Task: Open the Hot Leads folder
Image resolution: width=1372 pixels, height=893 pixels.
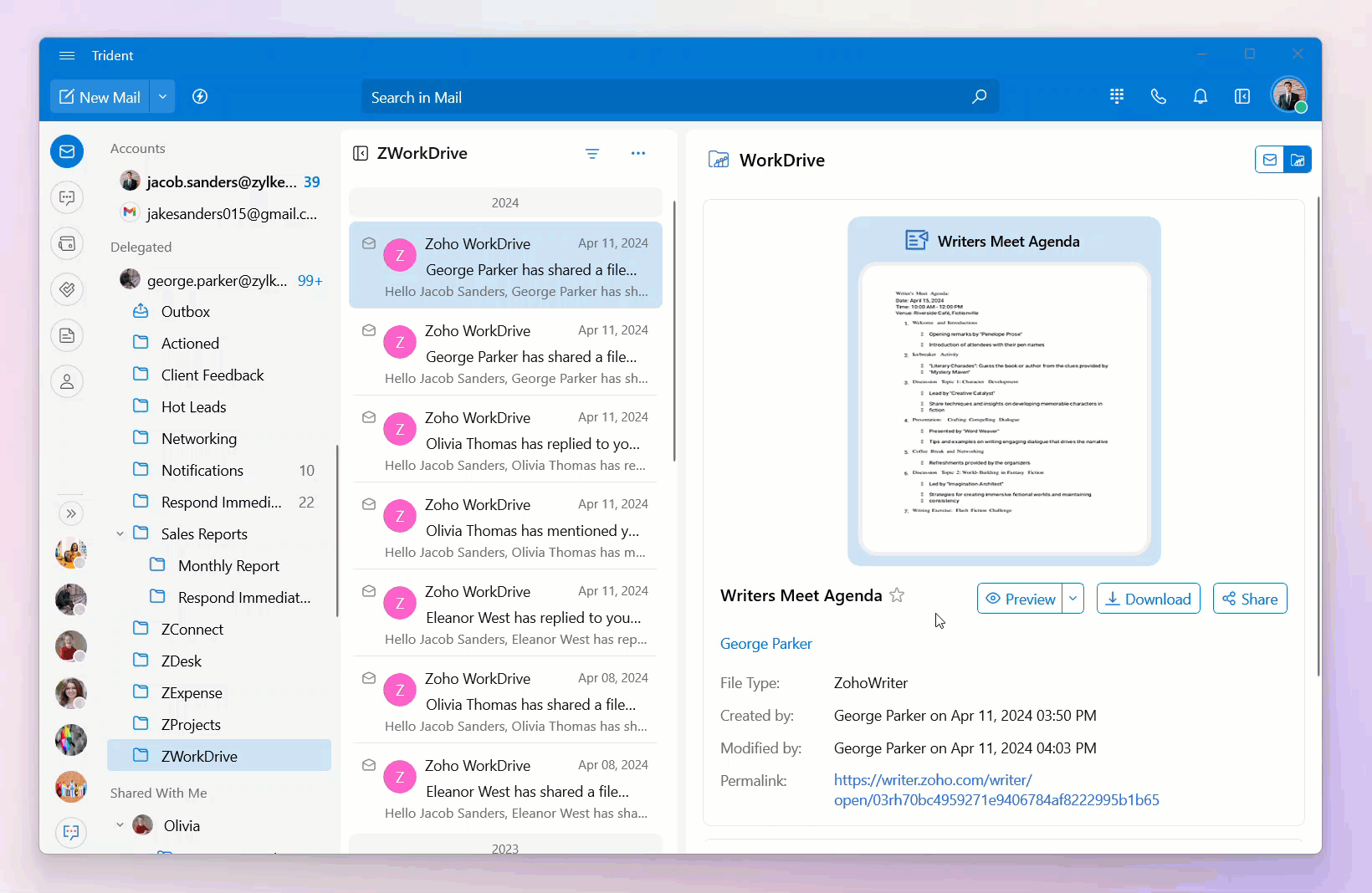Action: coord(220,406)
